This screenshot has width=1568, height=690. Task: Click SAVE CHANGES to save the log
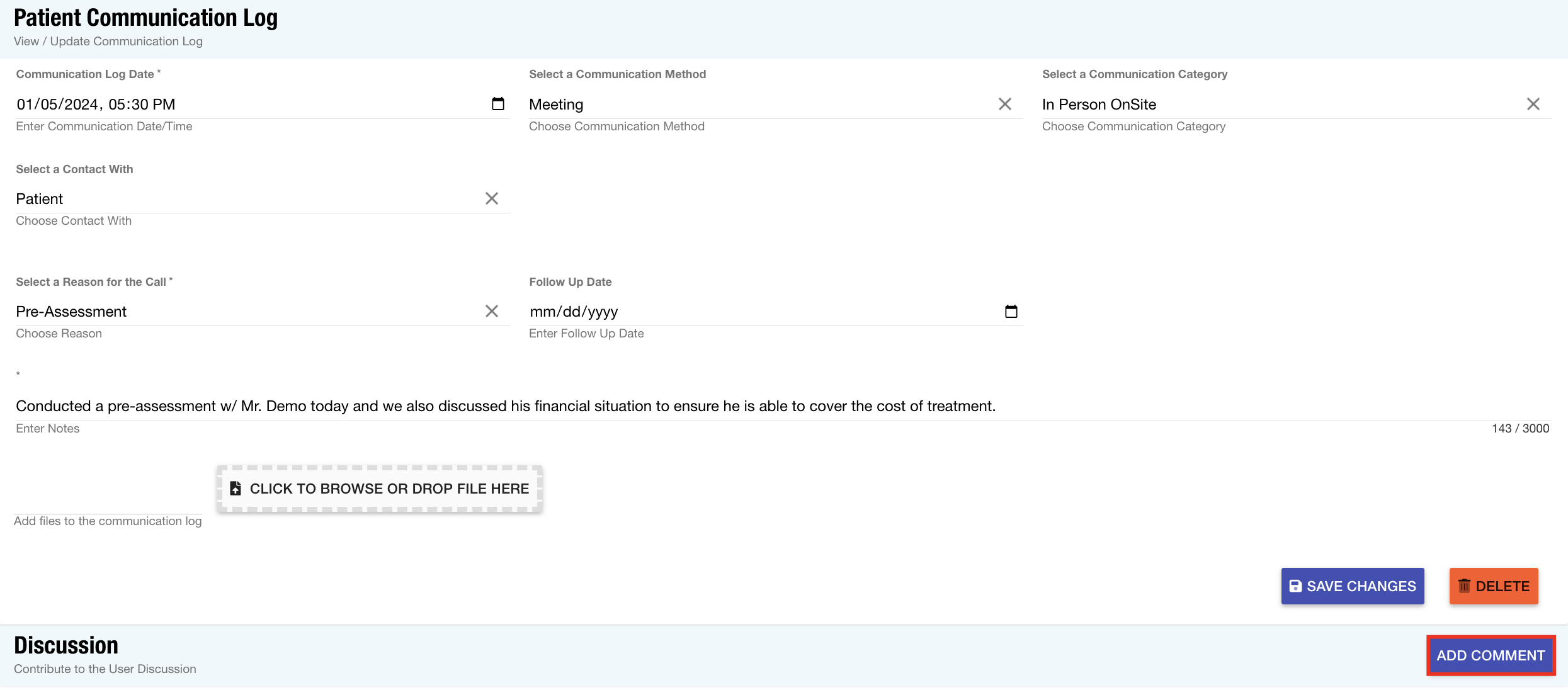pos(1352,585)
